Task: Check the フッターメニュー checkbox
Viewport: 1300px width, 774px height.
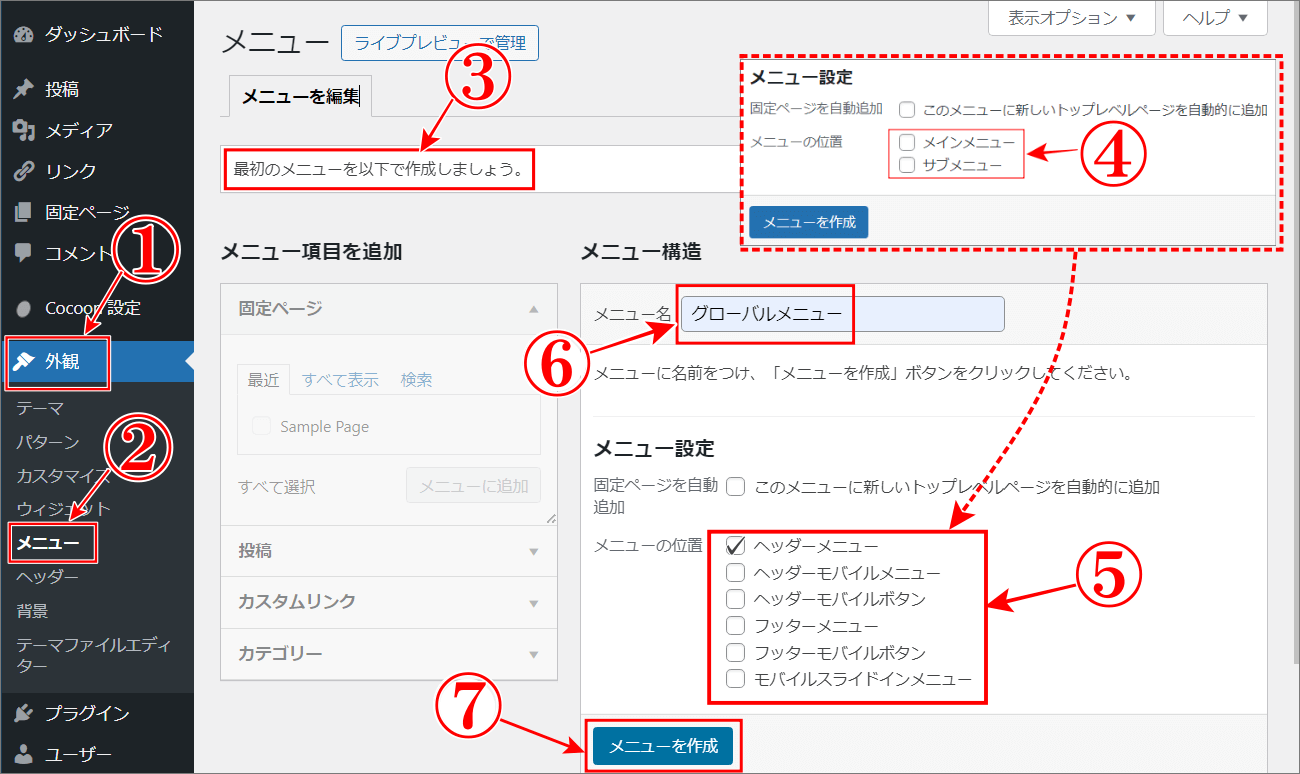Action: point(736,626)
